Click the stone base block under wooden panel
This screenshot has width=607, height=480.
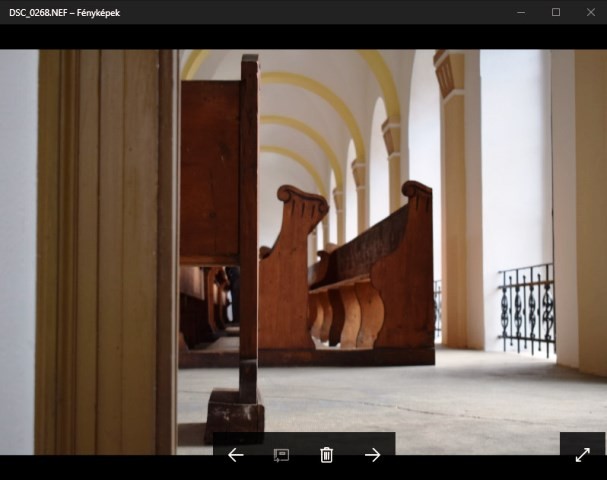236,415
